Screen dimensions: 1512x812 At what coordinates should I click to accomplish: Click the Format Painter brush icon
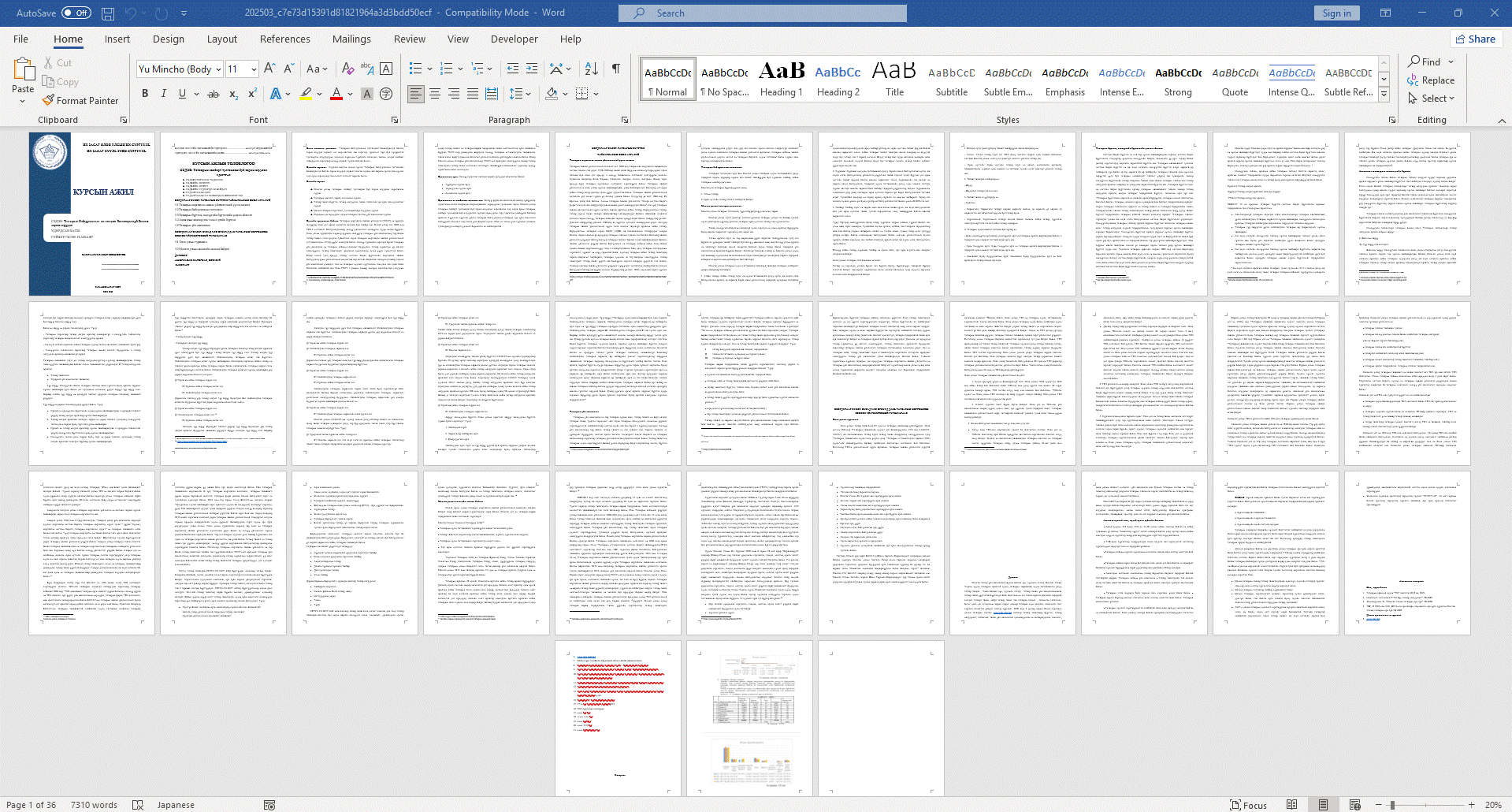tap(49, 101)
